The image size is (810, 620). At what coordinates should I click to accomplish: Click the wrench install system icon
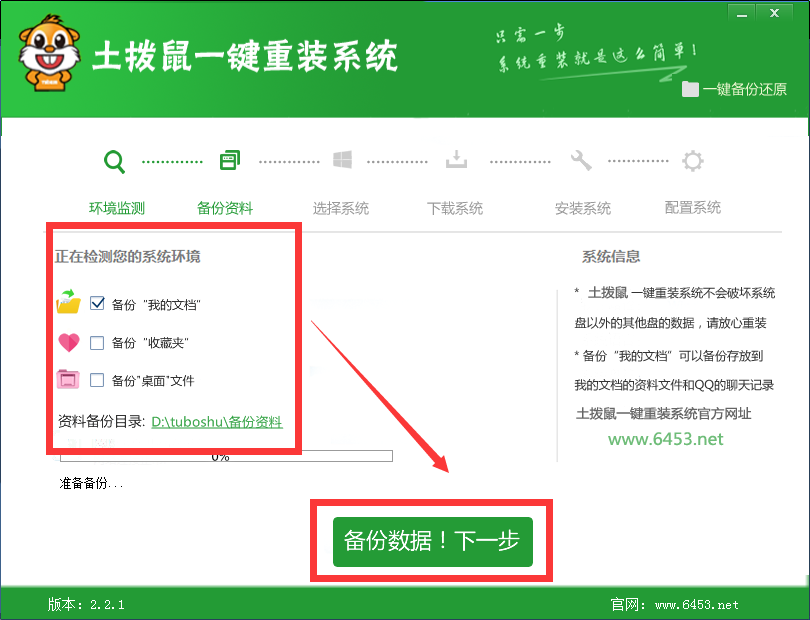(580, 160)
